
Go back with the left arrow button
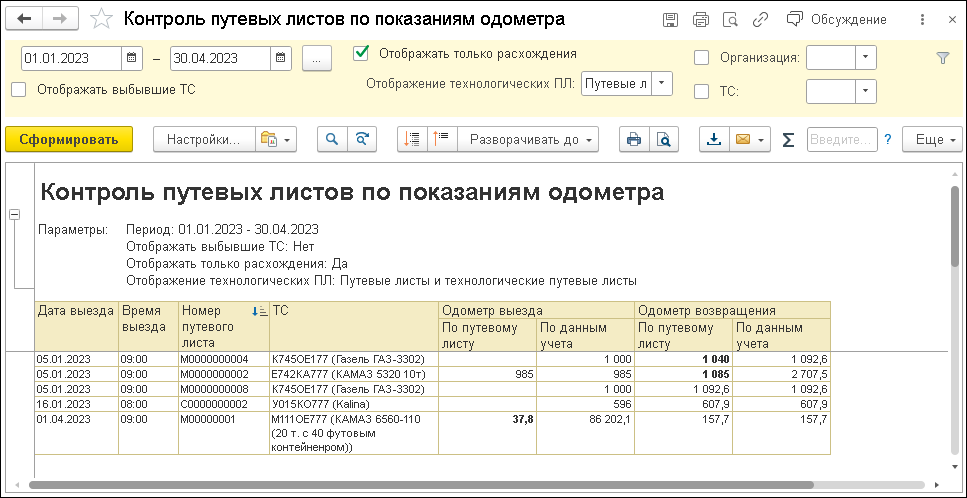(25, 19)
